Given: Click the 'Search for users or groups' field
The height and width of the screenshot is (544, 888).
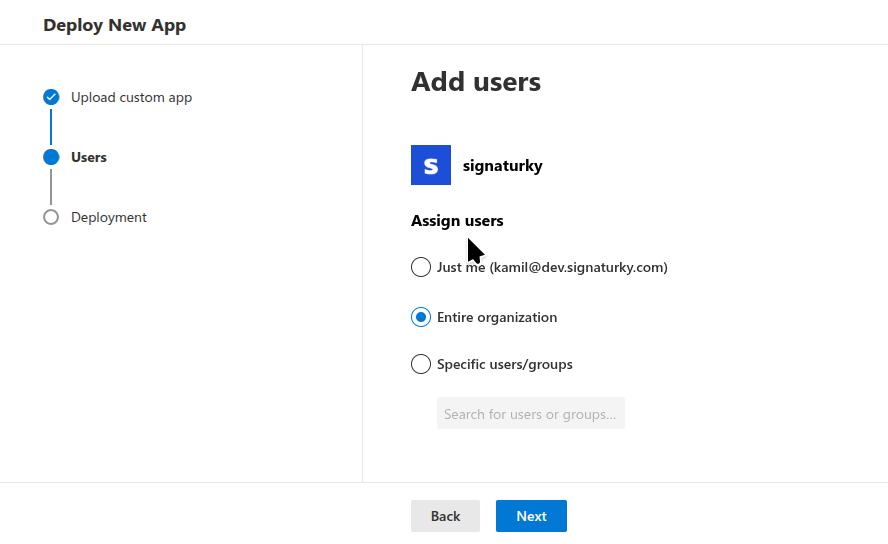Looking at the screenshot, I should [x=531, y=413].
